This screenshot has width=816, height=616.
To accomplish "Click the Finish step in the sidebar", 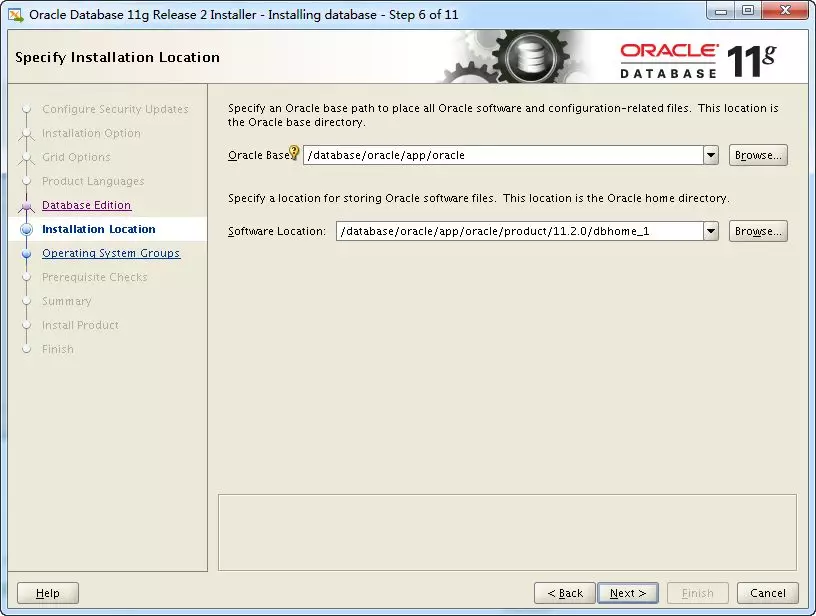I will tap(58, 349).
